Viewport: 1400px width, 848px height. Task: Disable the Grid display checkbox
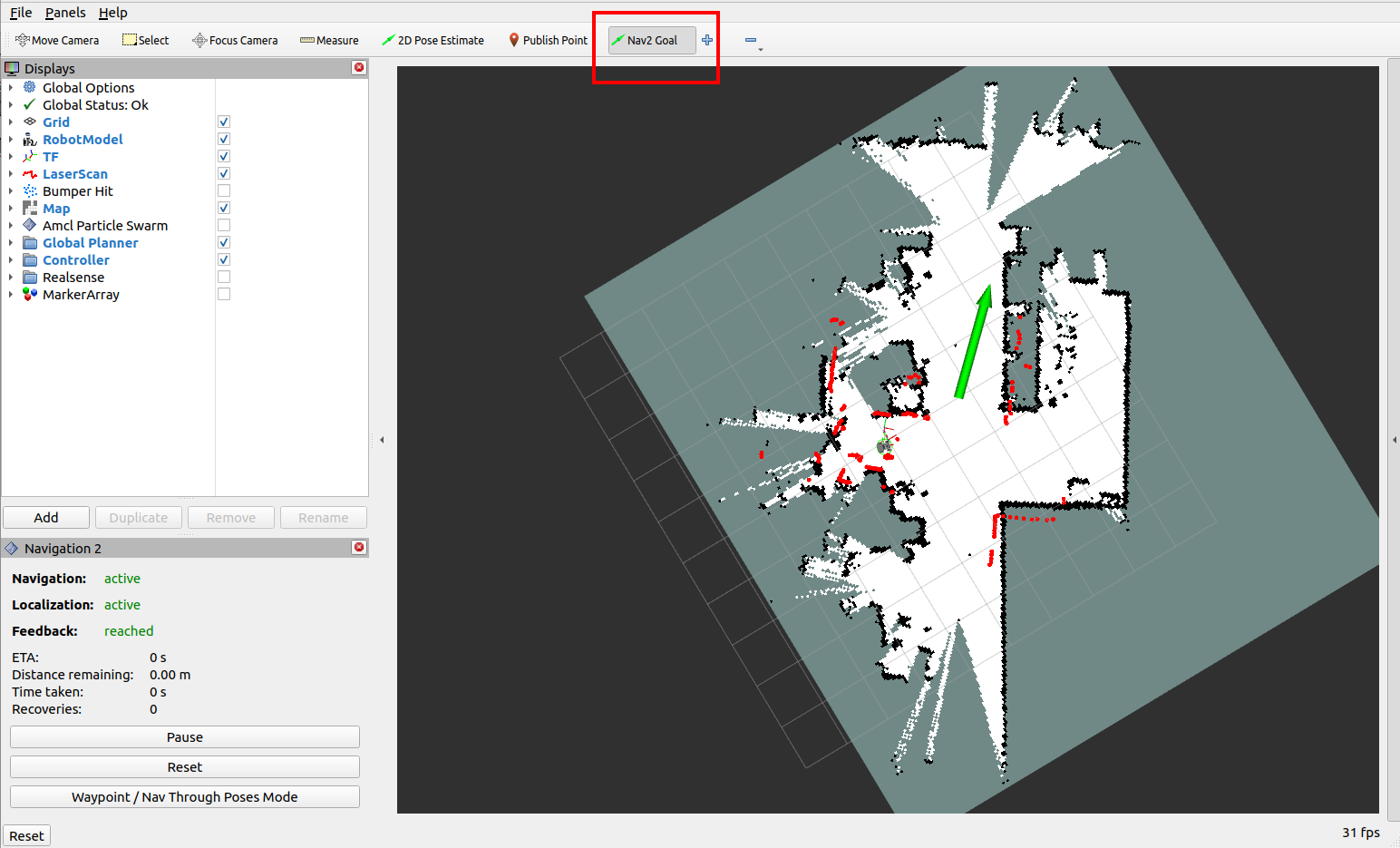(224, 122)
